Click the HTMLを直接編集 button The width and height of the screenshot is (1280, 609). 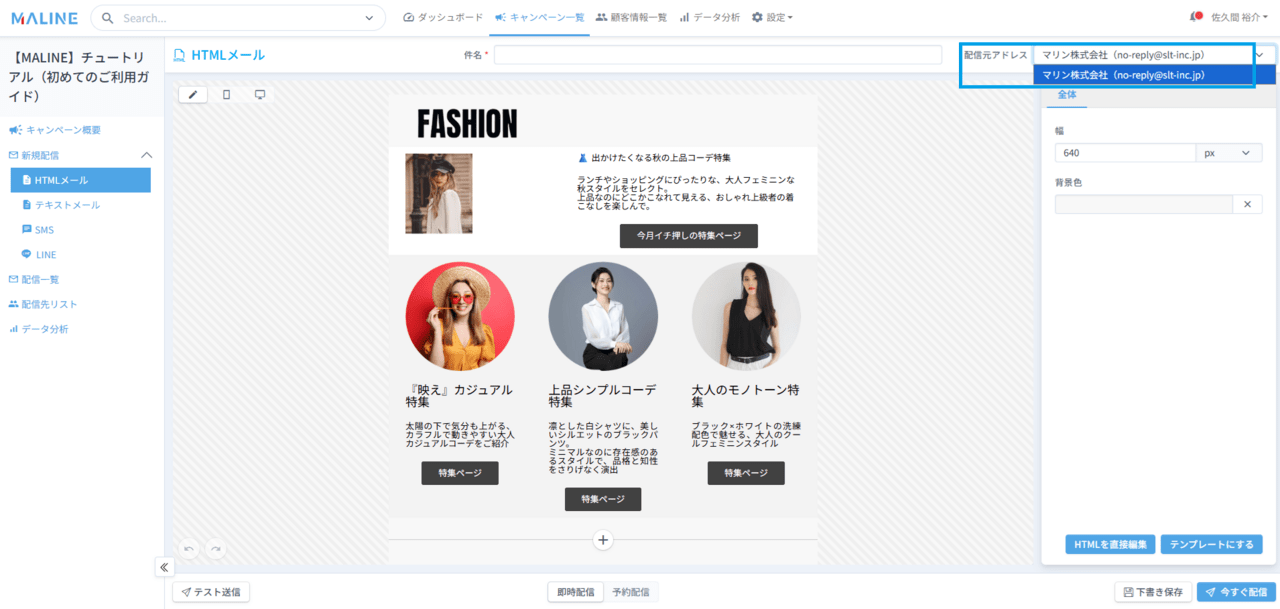[1110, 544]
